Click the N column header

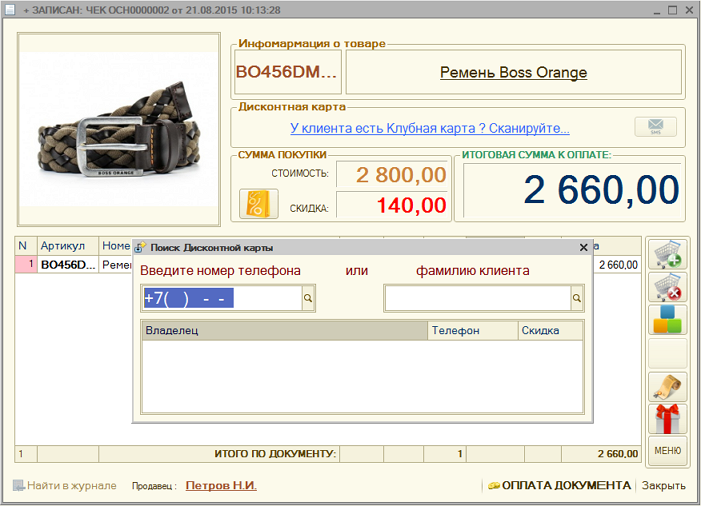click(x=26, y=246)
